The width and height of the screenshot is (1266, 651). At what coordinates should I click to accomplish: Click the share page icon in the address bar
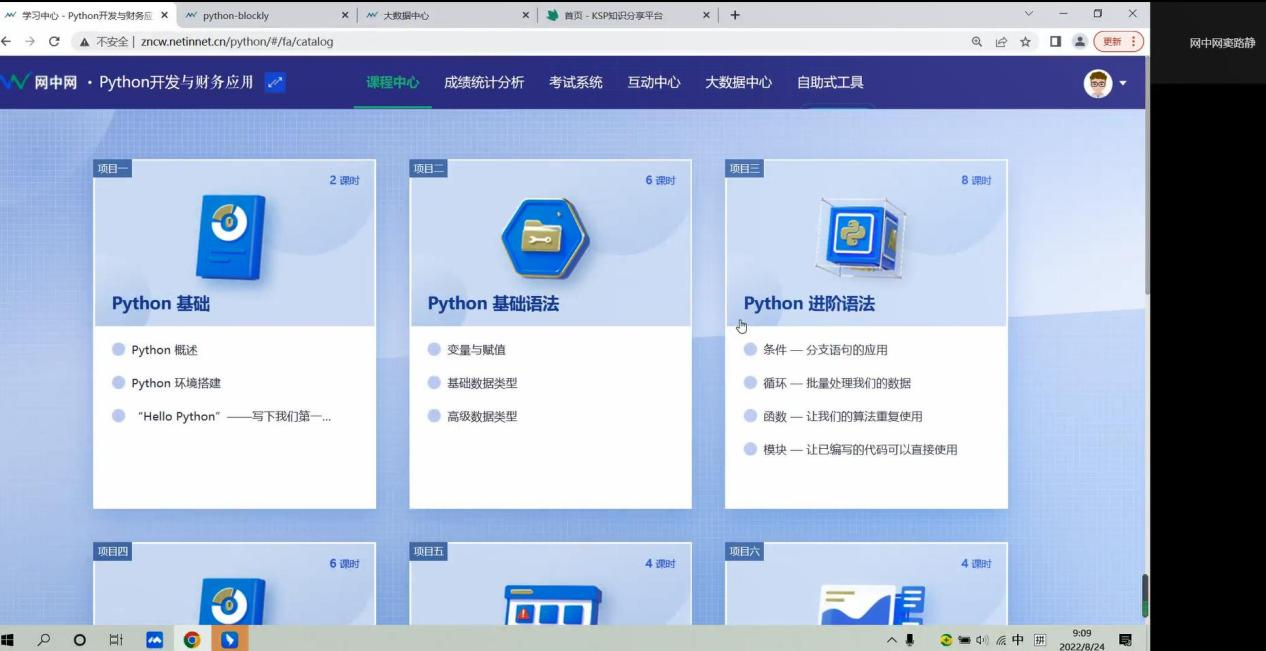tap(1001, 42)
